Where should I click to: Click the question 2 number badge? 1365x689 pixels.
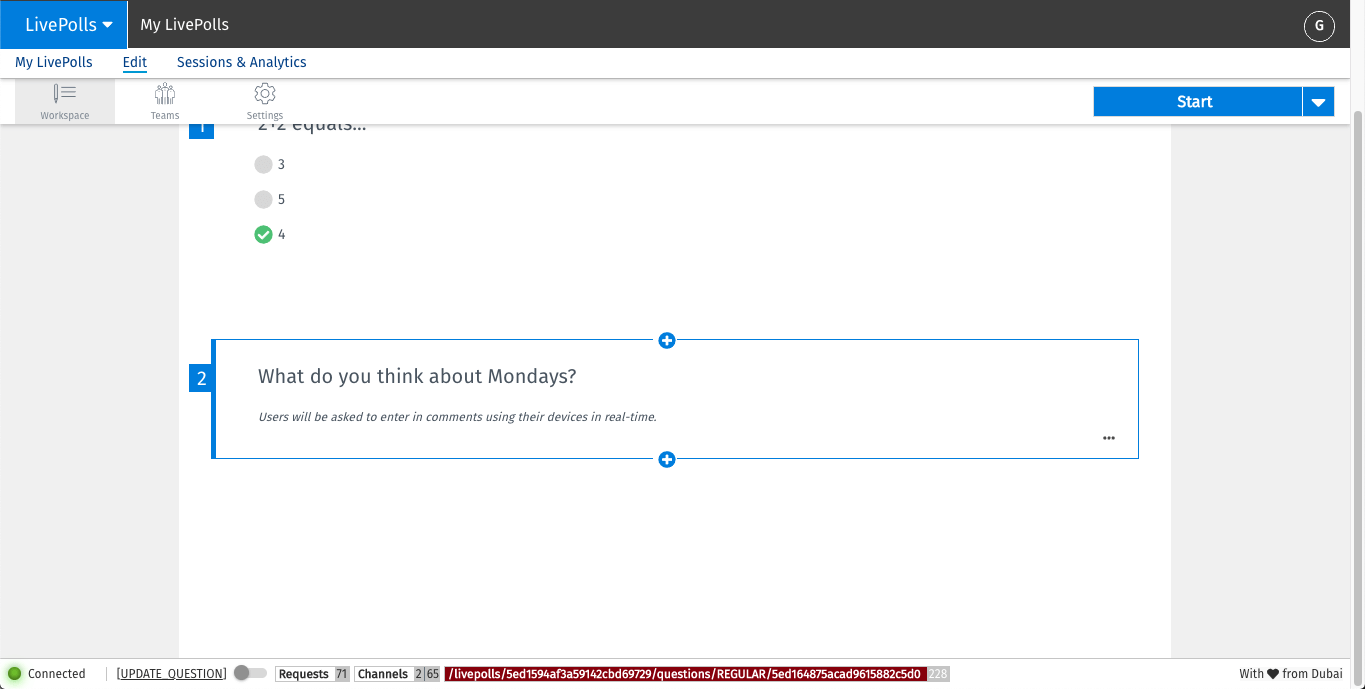[201, 378]
